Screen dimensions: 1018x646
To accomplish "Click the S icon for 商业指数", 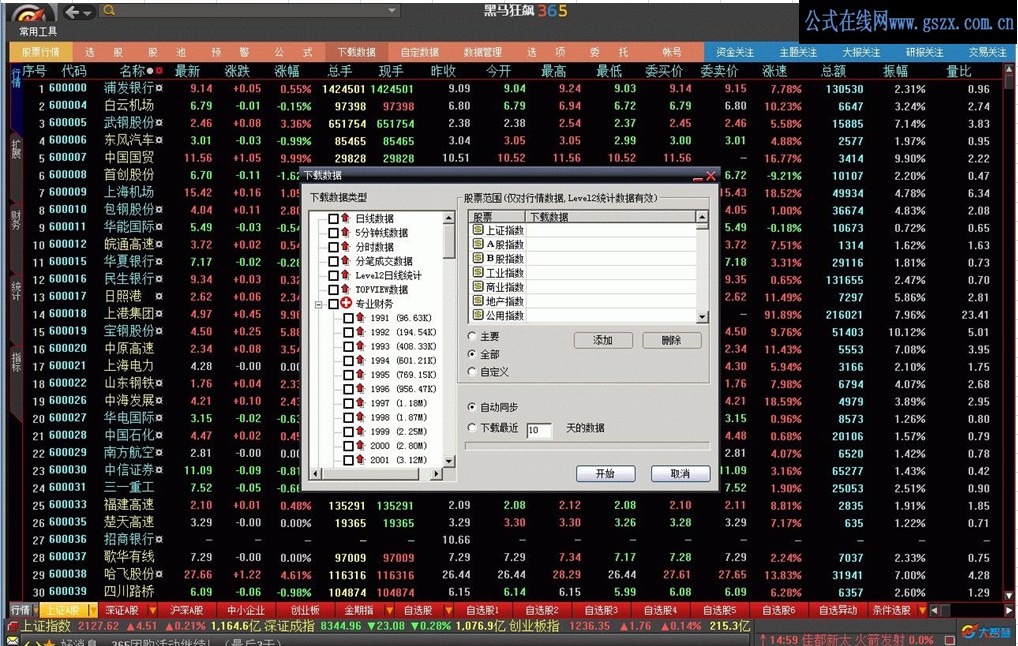I will click(478, 287).
